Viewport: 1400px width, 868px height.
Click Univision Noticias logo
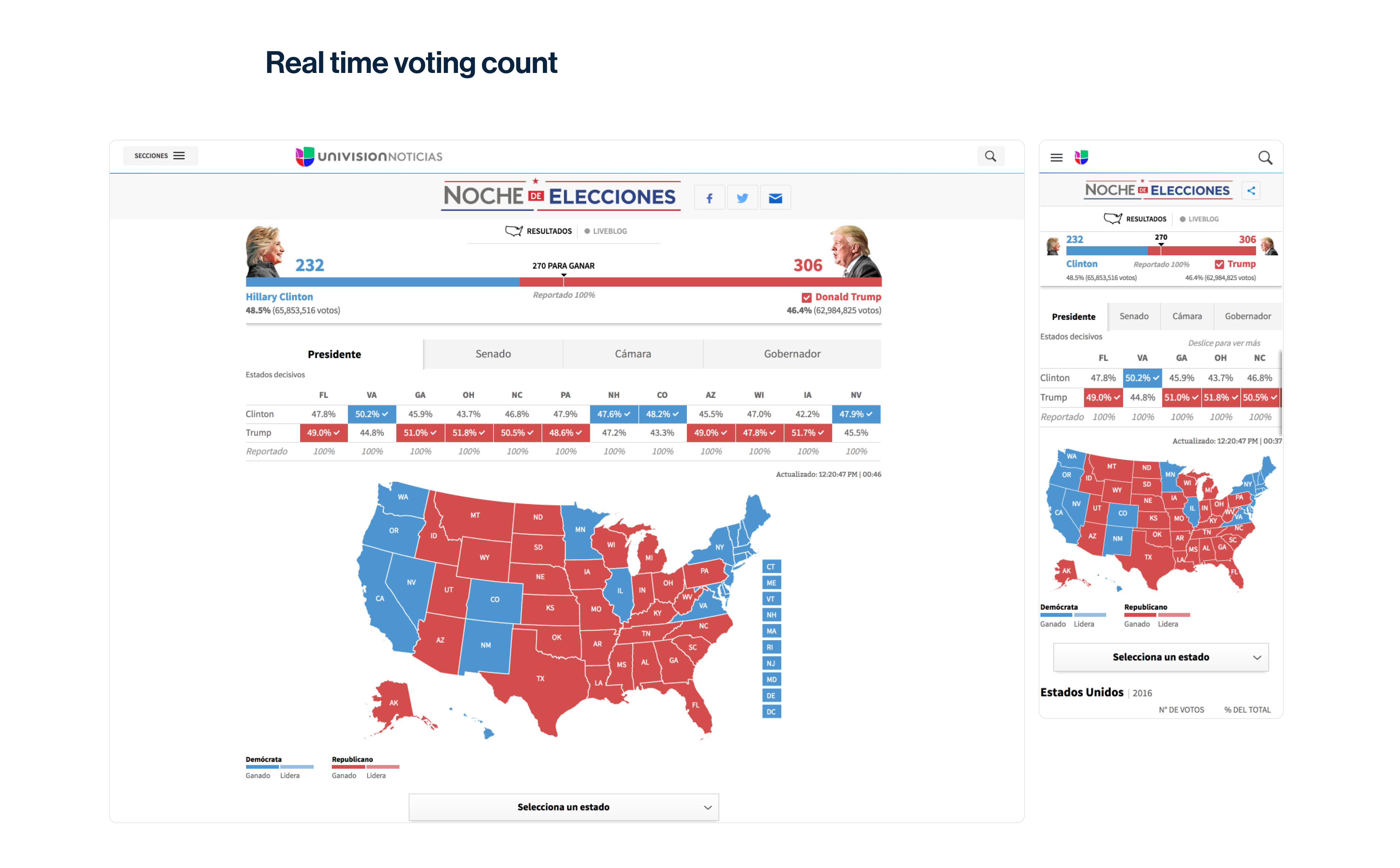(369, 156)
